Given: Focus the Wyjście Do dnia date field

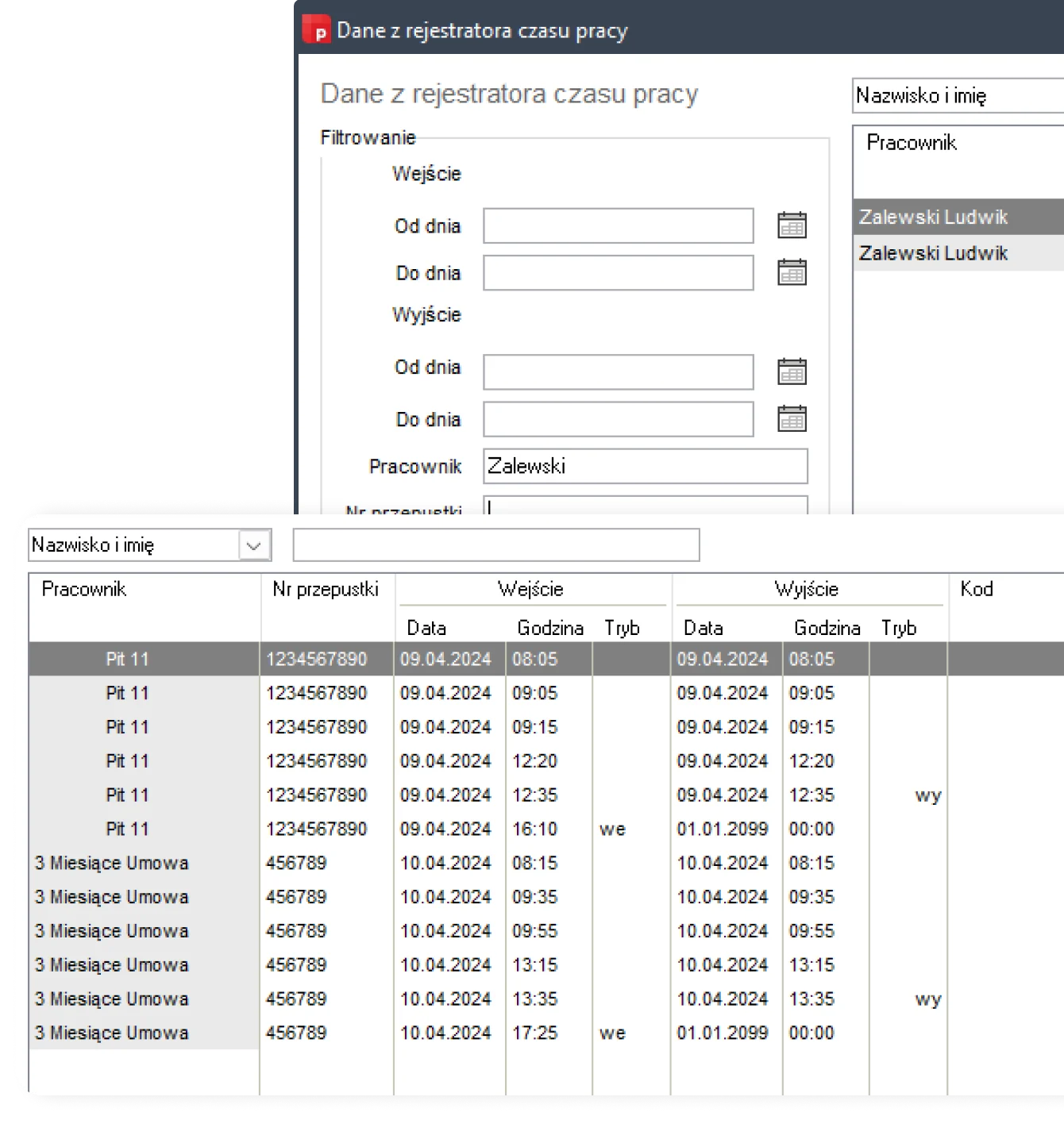Looking at the screenshot, I should point(619,418).
